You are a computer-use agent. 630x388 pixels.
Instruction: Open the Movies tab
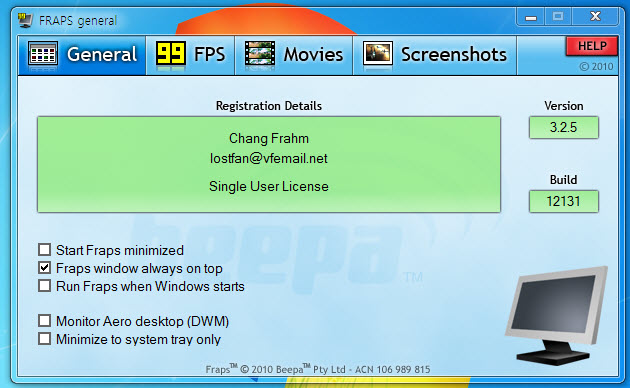[x=294, y=55]
